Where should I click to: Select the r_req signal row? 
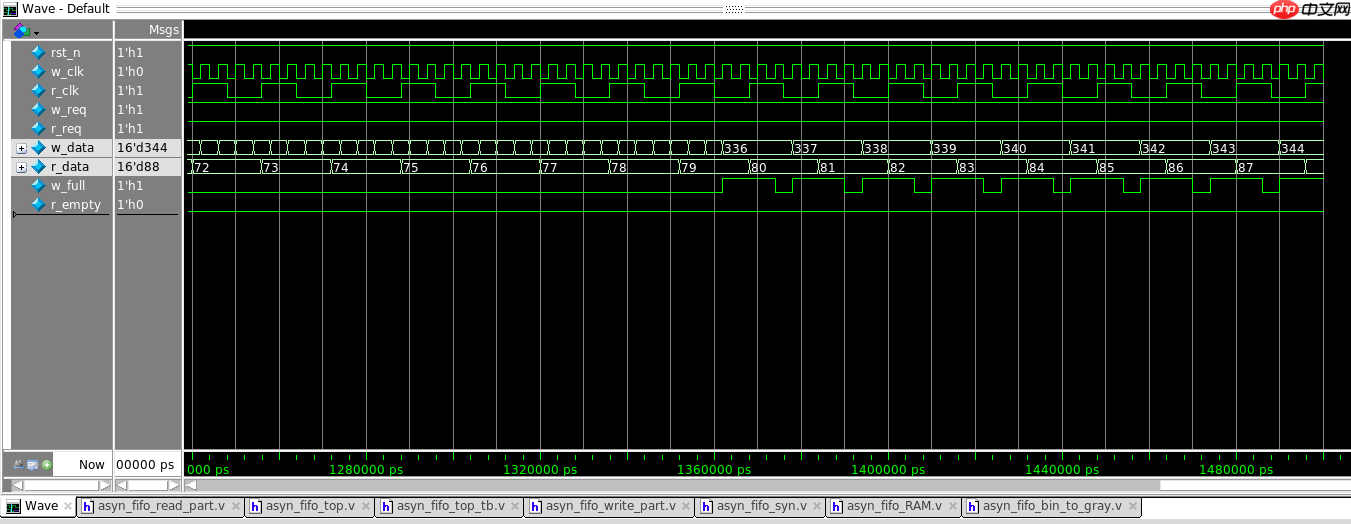[66, 129]
